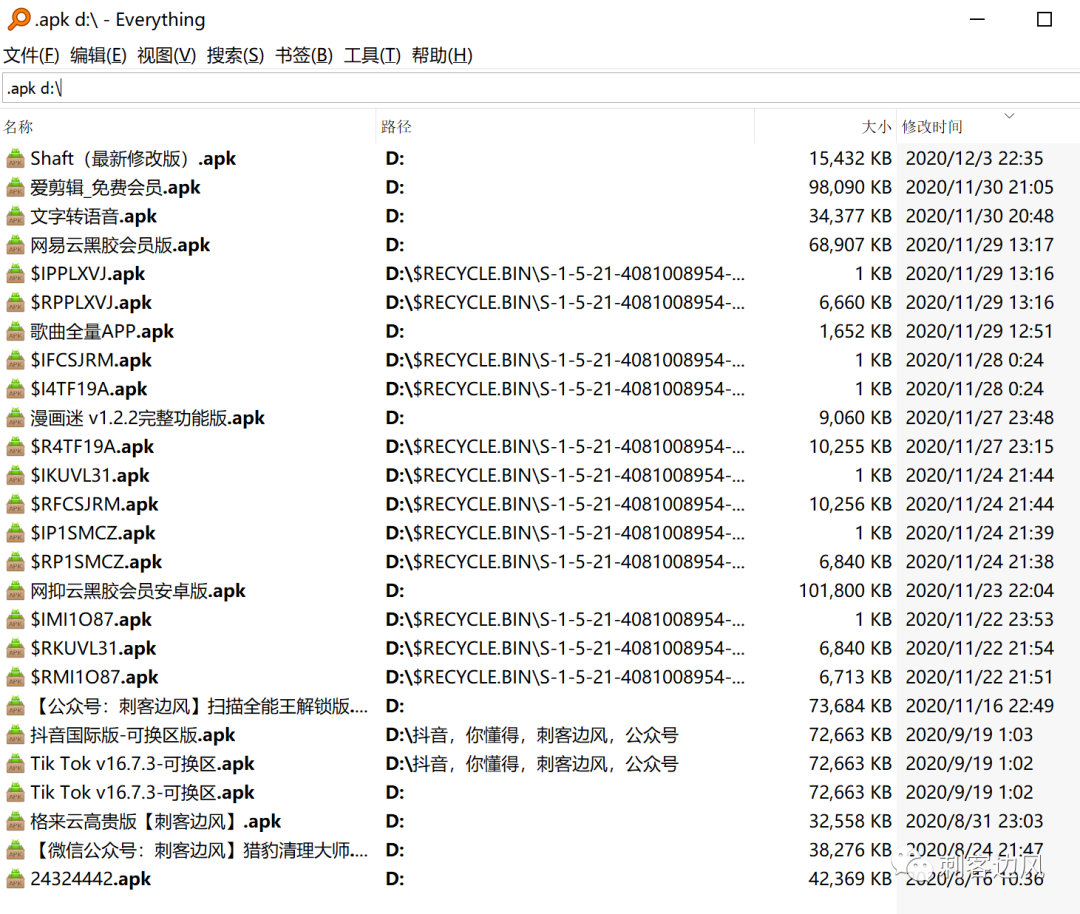The image size is (1080, 914).
Task: Click APK icon of 24324442.apk
Action: [15, 880]
